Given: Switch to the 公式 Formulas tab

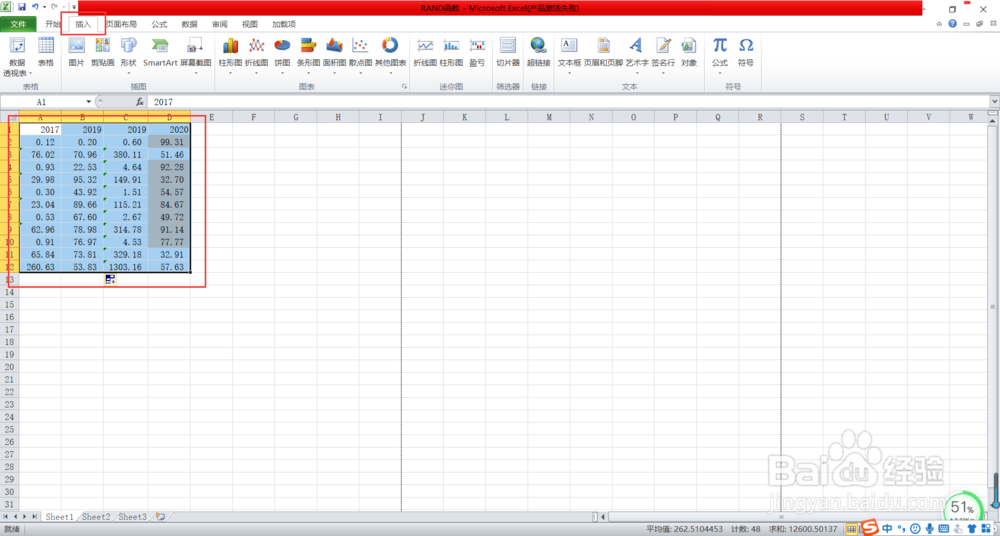Looking at the screenshot, I should click(x=159, y=24).
